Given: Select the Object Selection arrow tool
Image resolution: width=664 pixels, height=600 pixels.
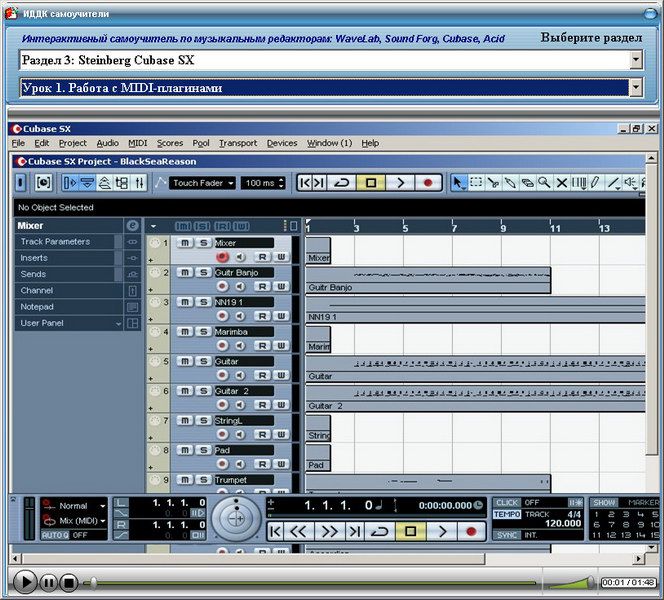Looking at the screenshot, I should tap(459, 183).
